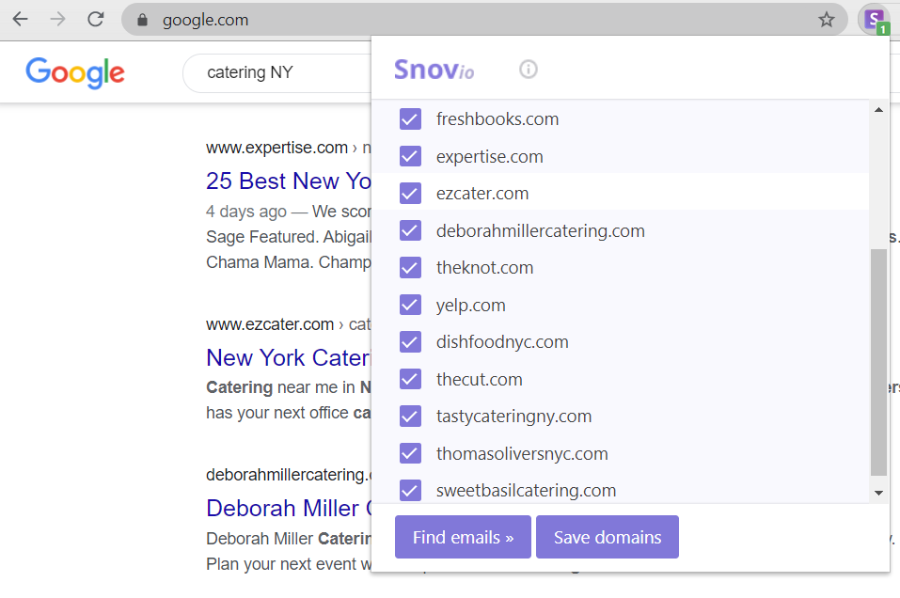Click the theknot.com domain text

[x=484, y=267]
